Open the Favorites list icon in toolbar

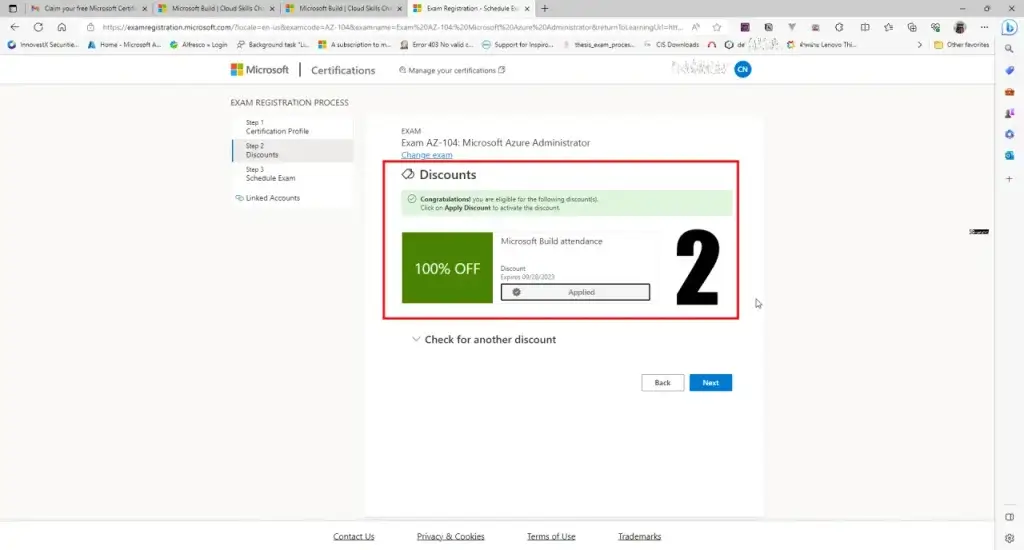click(x=888, y=27)
